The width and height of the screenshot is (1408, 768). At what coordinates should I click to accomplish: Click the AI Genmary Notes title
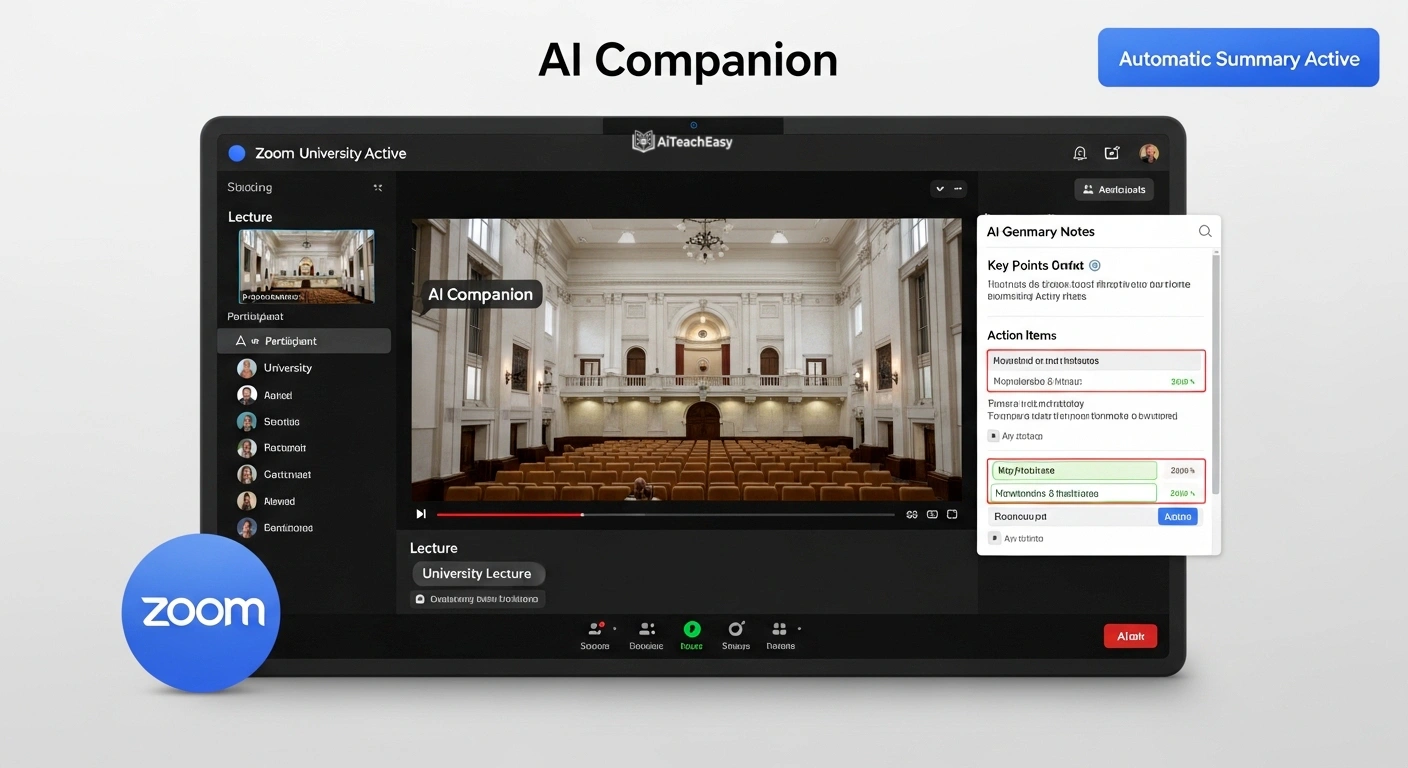click(1041, 231)
